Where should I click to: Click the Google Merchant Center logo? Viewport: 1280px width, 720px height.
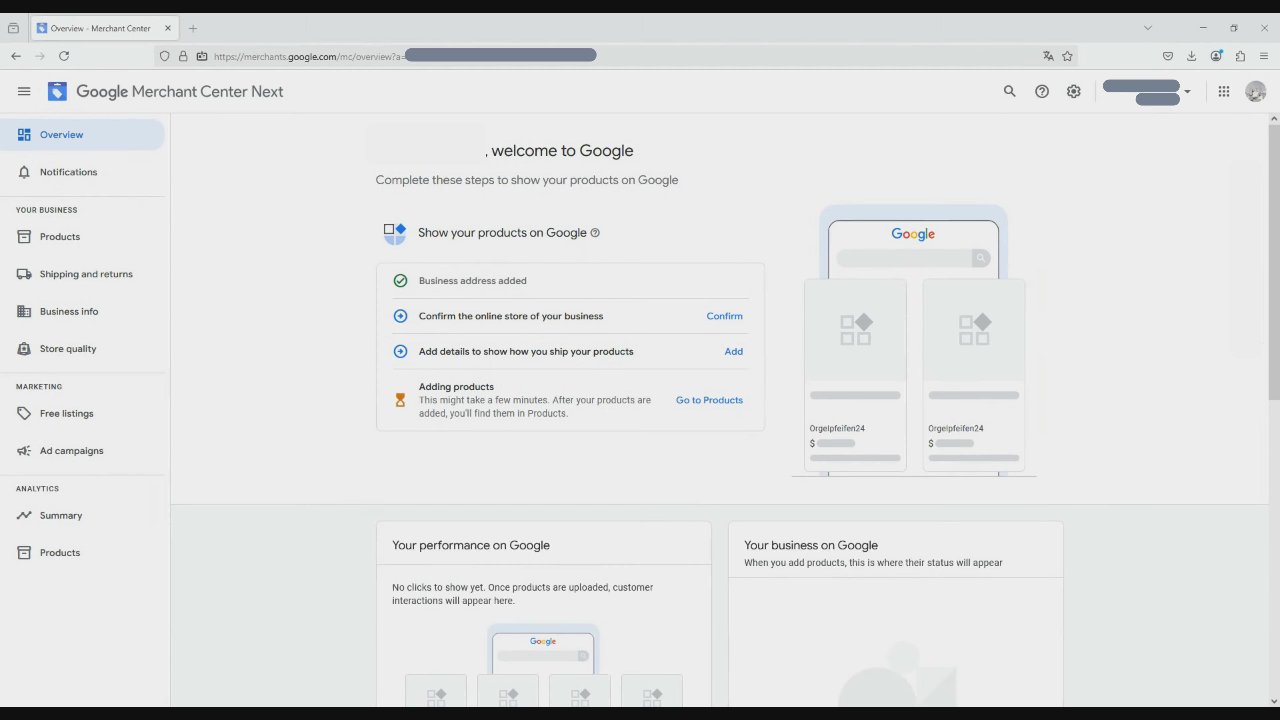[165, 91]
